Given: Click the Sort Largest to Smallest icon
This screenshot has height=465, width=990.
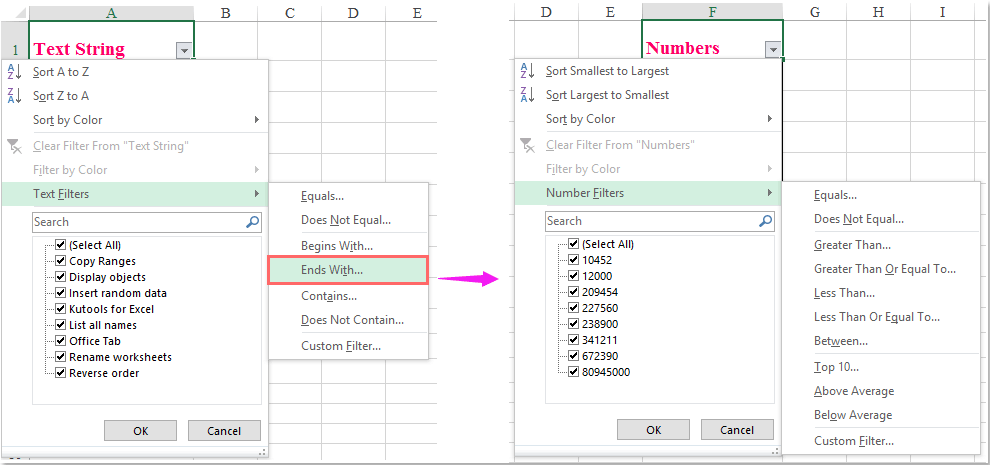Looking at the screenshot, I should point(526,95).
